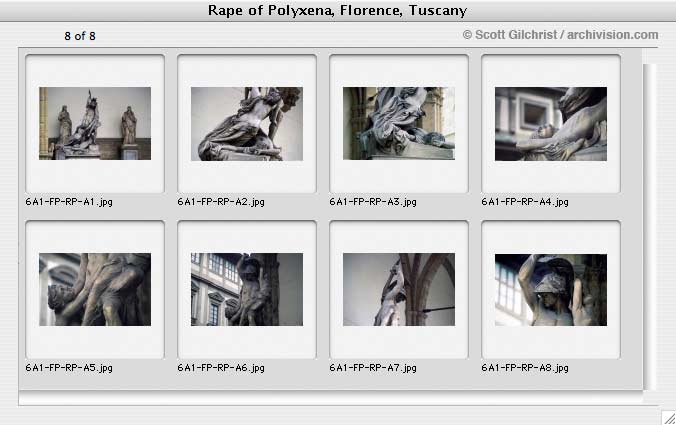Image resolution: width=676 pixels, height=425 pixels.
Task: Click the file name 6A1-FP-RP-A8.jpg
Action: point(525,368)
